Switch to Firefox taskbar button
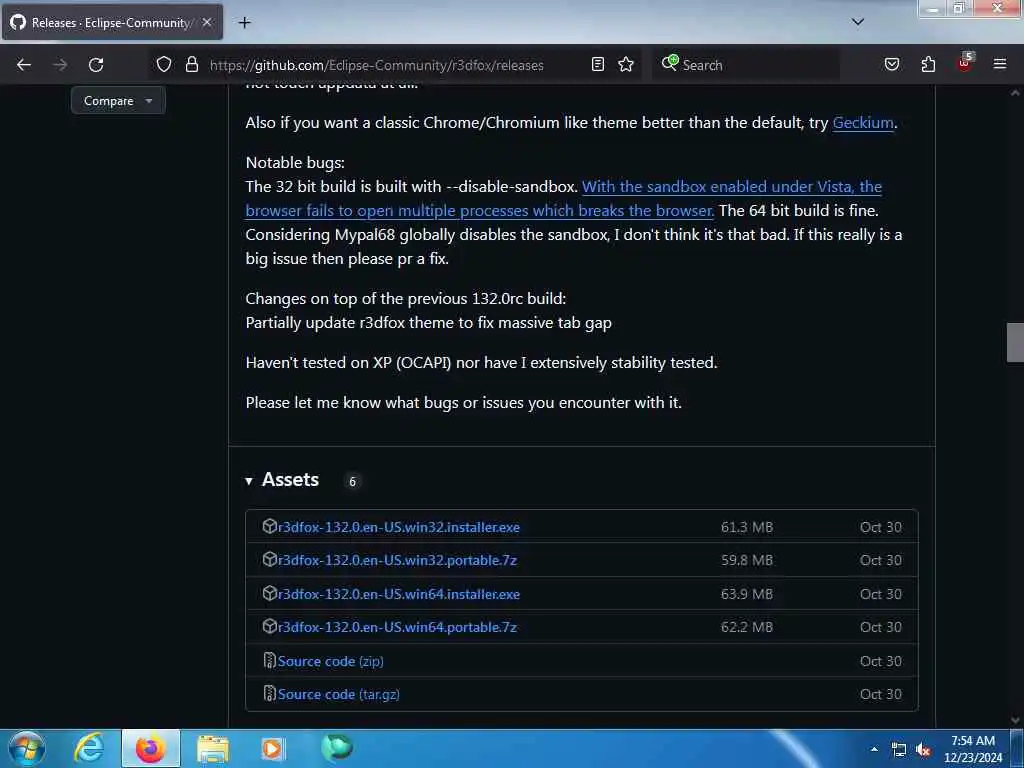The width and height of the screenshot is (1024, 768). [151, 748]
